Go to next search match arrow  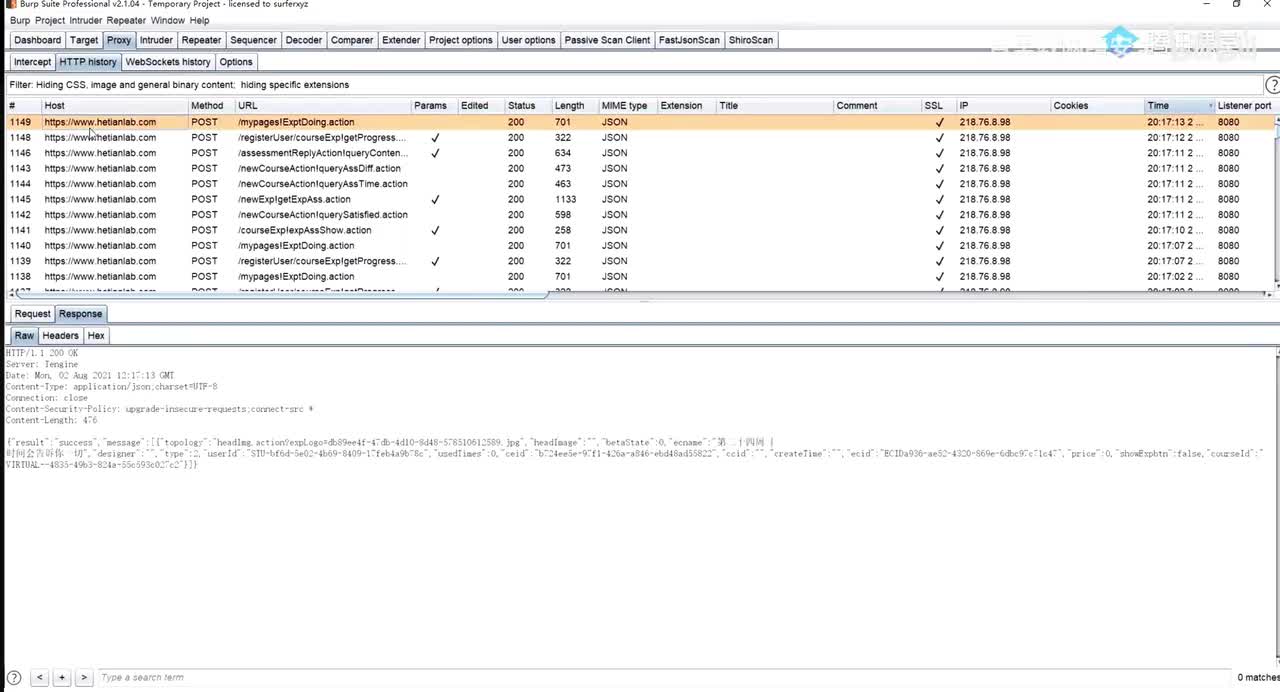84,677
